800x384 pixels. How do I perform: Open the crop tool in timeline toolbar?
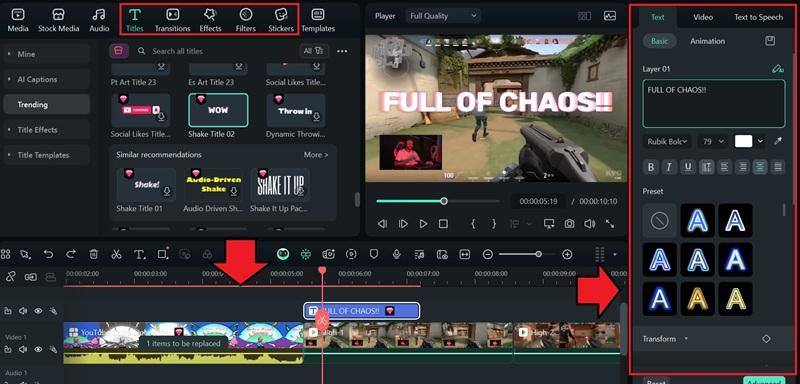click(162, 254)
